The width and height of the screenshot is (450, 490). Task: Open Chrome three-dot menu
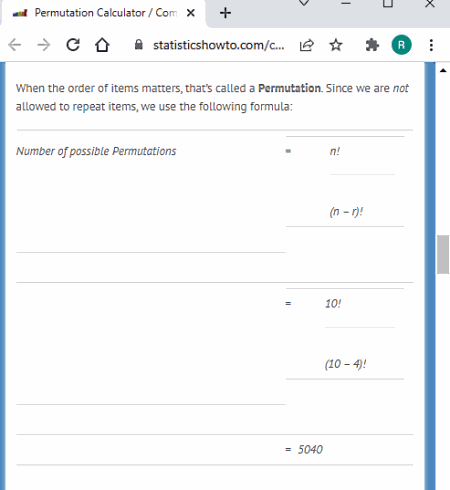coord(431,45)
